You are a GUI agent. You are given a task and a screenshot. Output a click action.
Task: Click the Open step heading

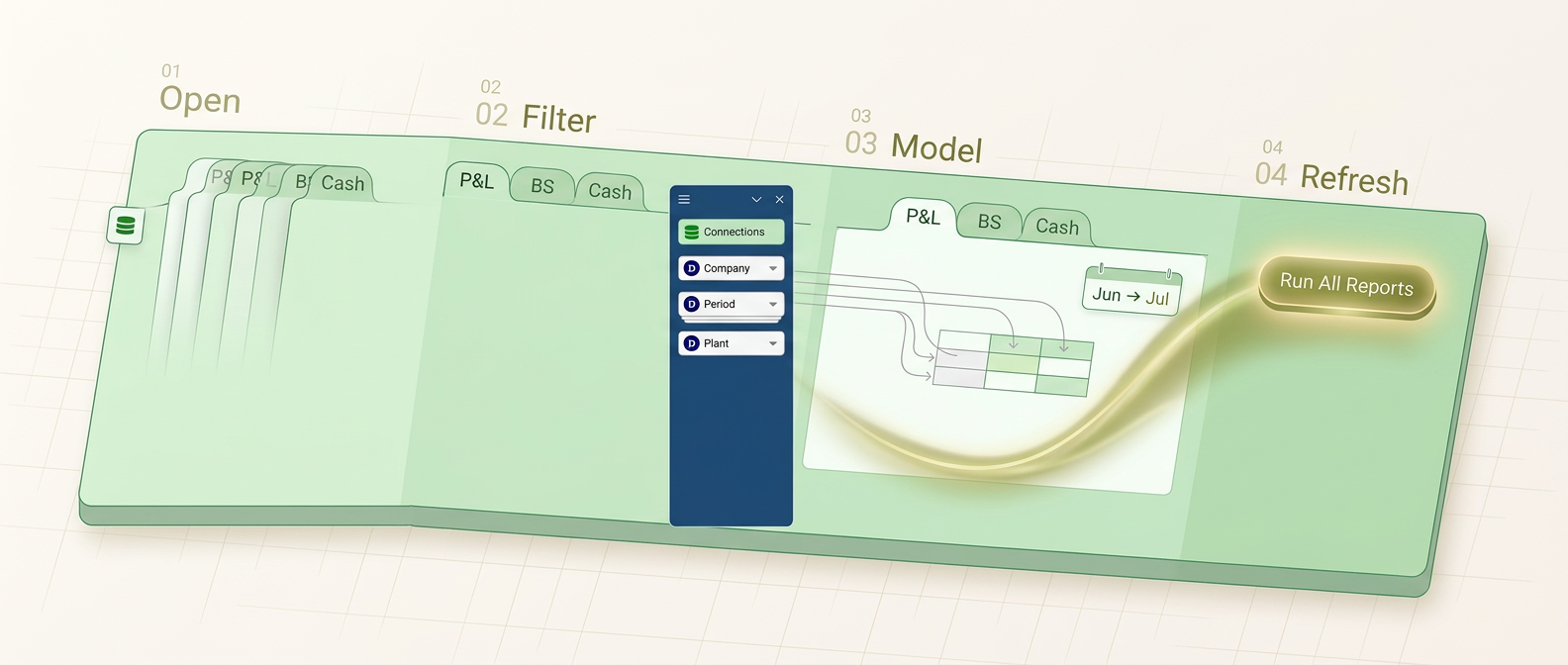[200, 100]
